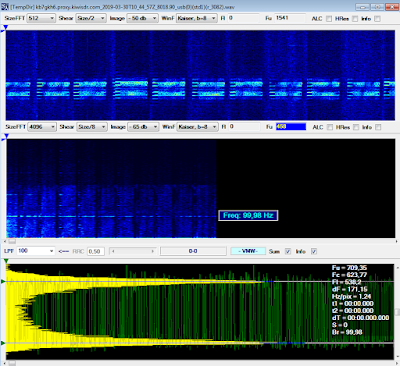Click the application icon in the title bar

tap(5, 7)
